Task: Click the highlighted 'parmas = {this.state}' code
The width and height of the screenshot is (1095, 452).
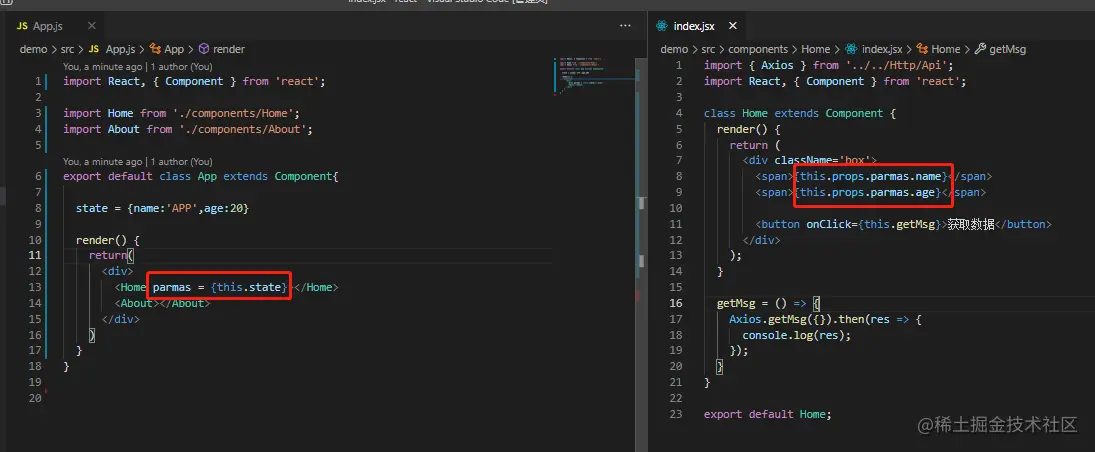Action: [x=220, y=287]
